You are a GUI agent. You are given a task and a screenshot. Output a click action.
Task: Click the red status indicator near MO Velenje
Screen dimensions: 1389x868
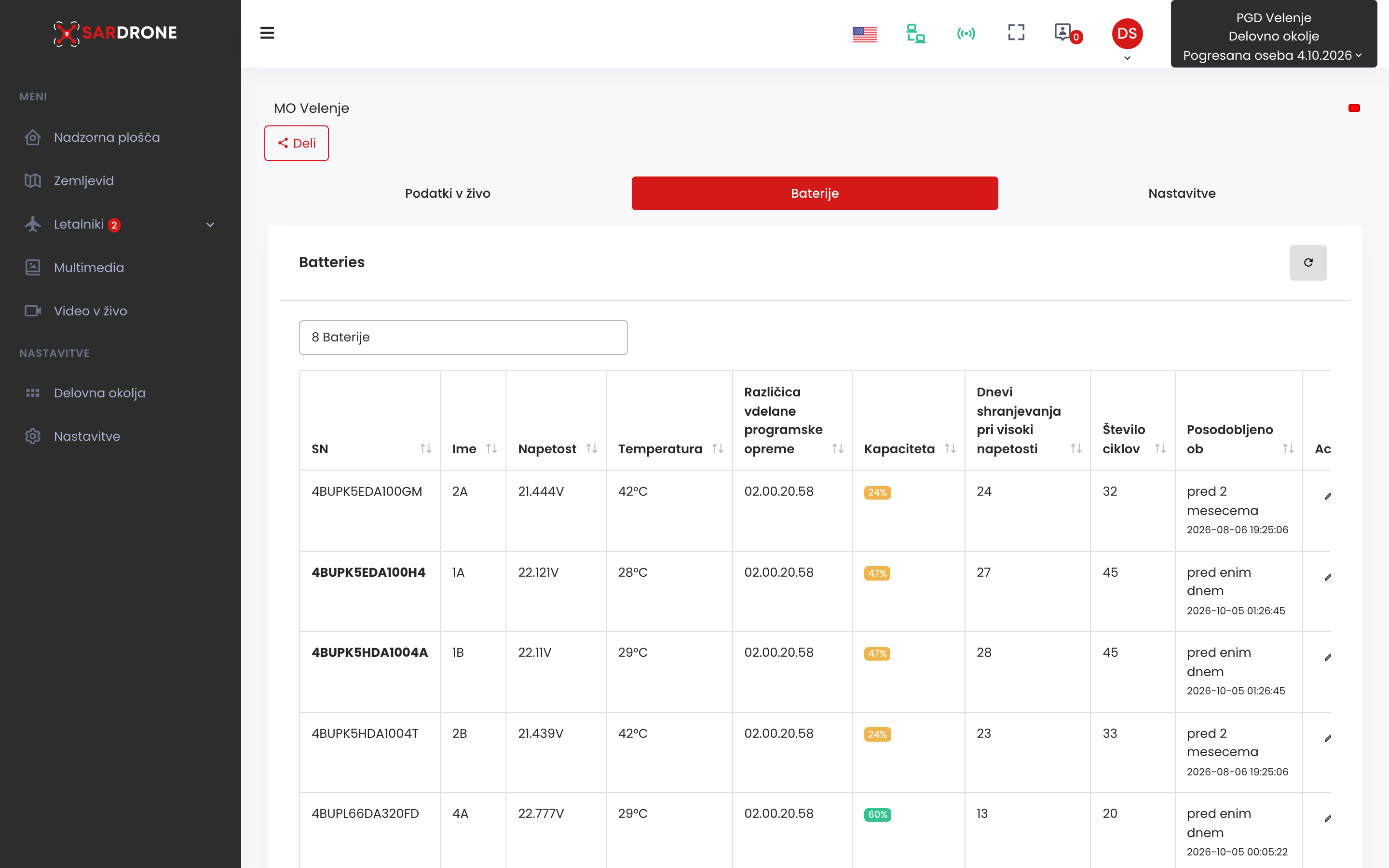point(1354,108)
